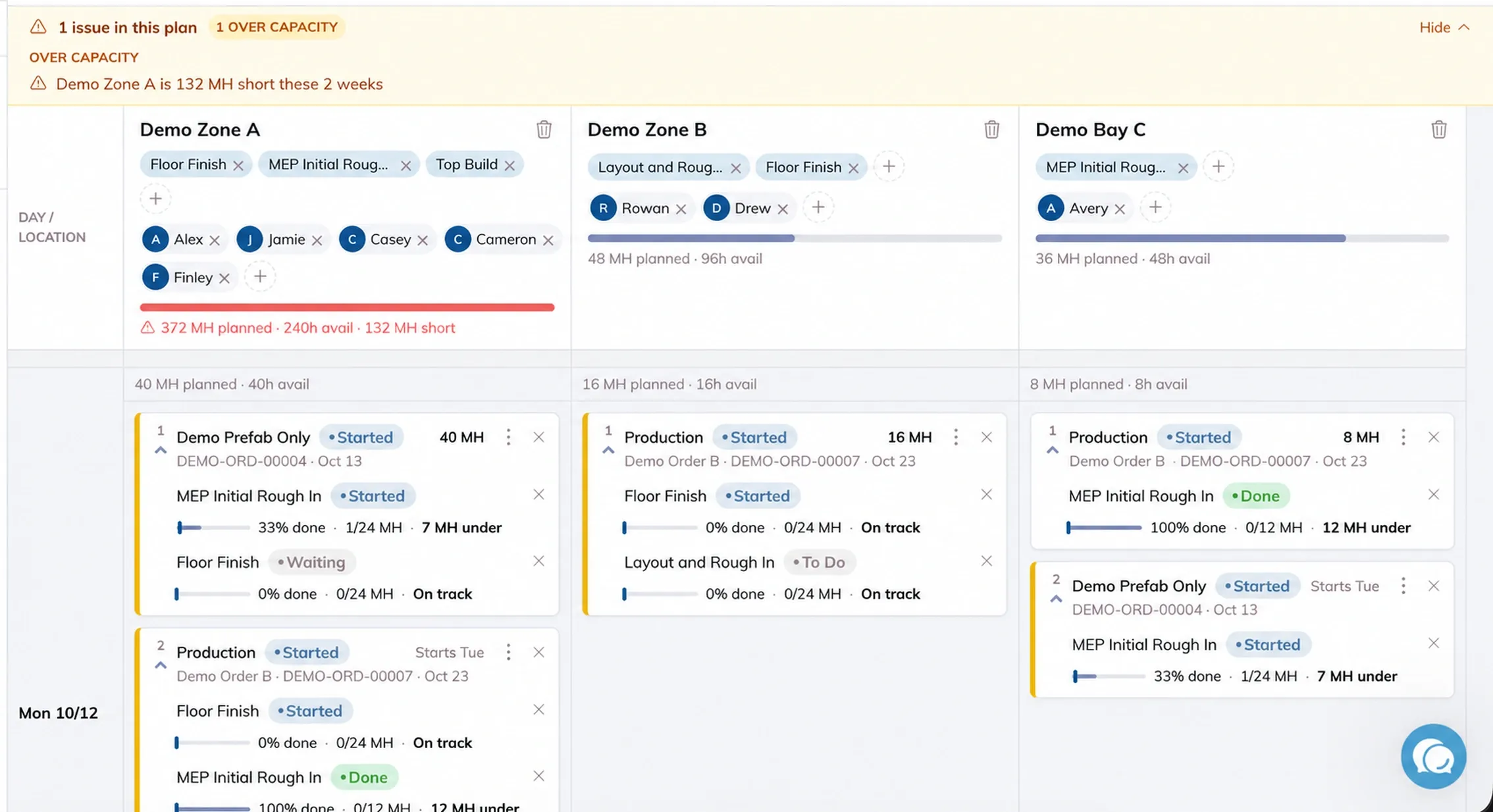Add a worker next to Finley
The image size is (1493, 812).
(260, 277)
